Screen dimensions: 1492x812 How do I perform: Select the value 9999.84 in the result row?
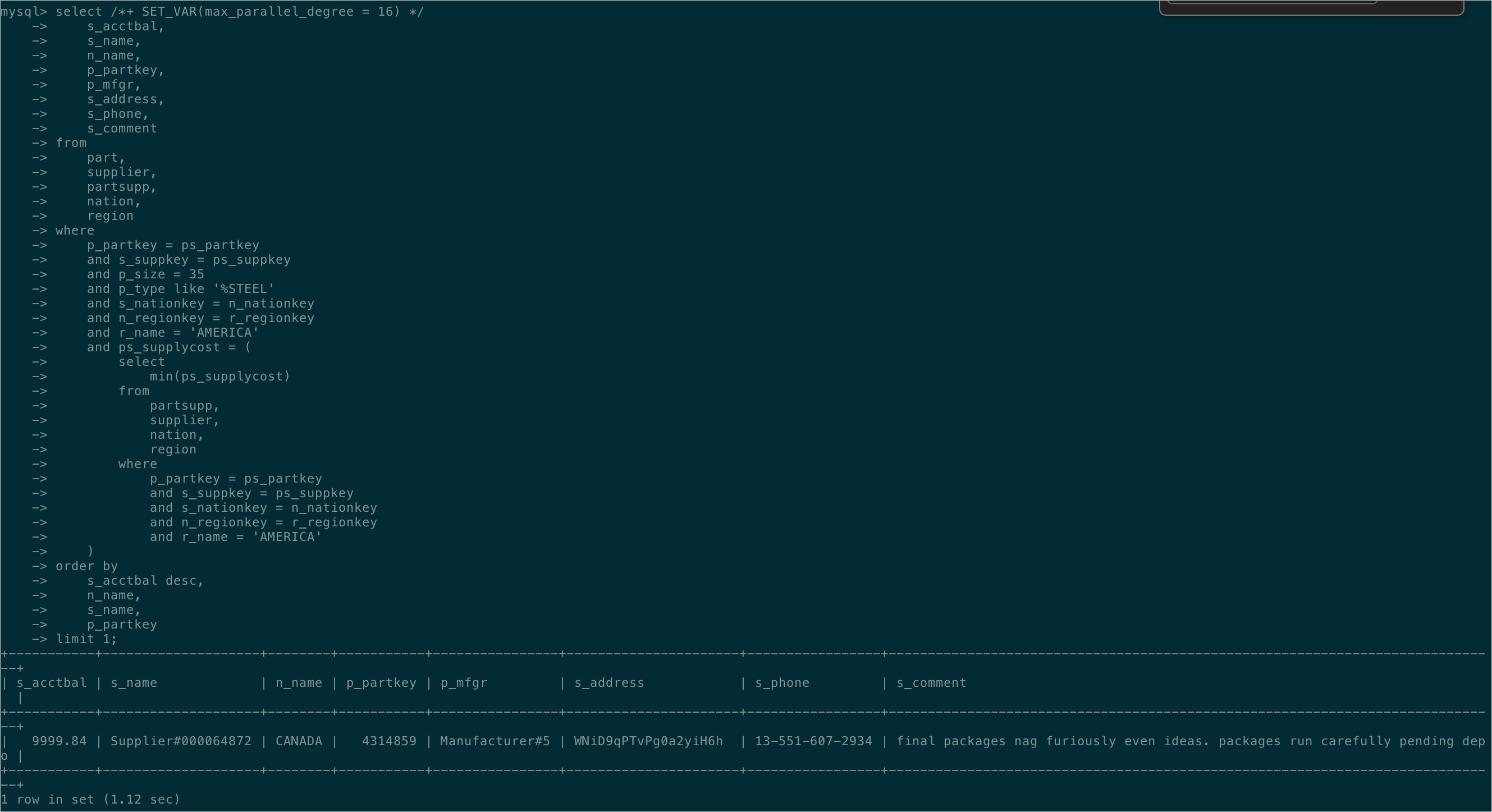click(59, 741)
